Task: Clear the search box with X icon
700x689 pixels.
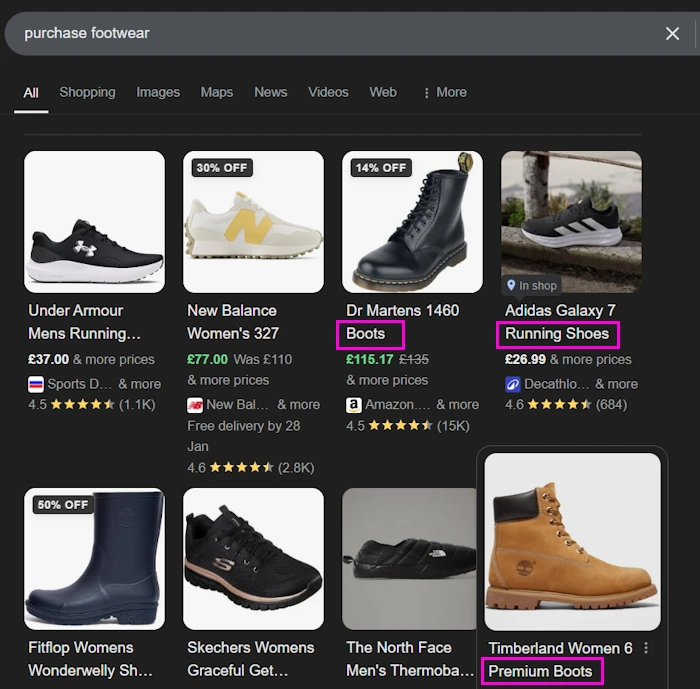Action: coord(672,33)
